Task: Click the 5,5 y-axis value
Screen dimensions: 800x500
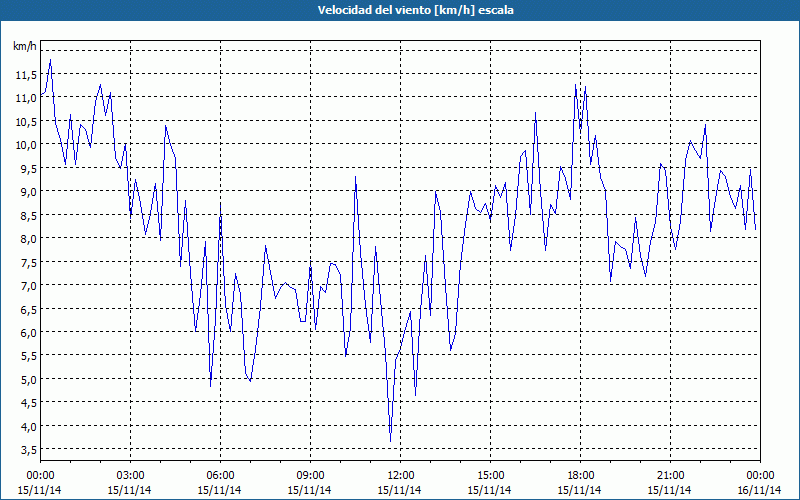Action: point(29,356)
